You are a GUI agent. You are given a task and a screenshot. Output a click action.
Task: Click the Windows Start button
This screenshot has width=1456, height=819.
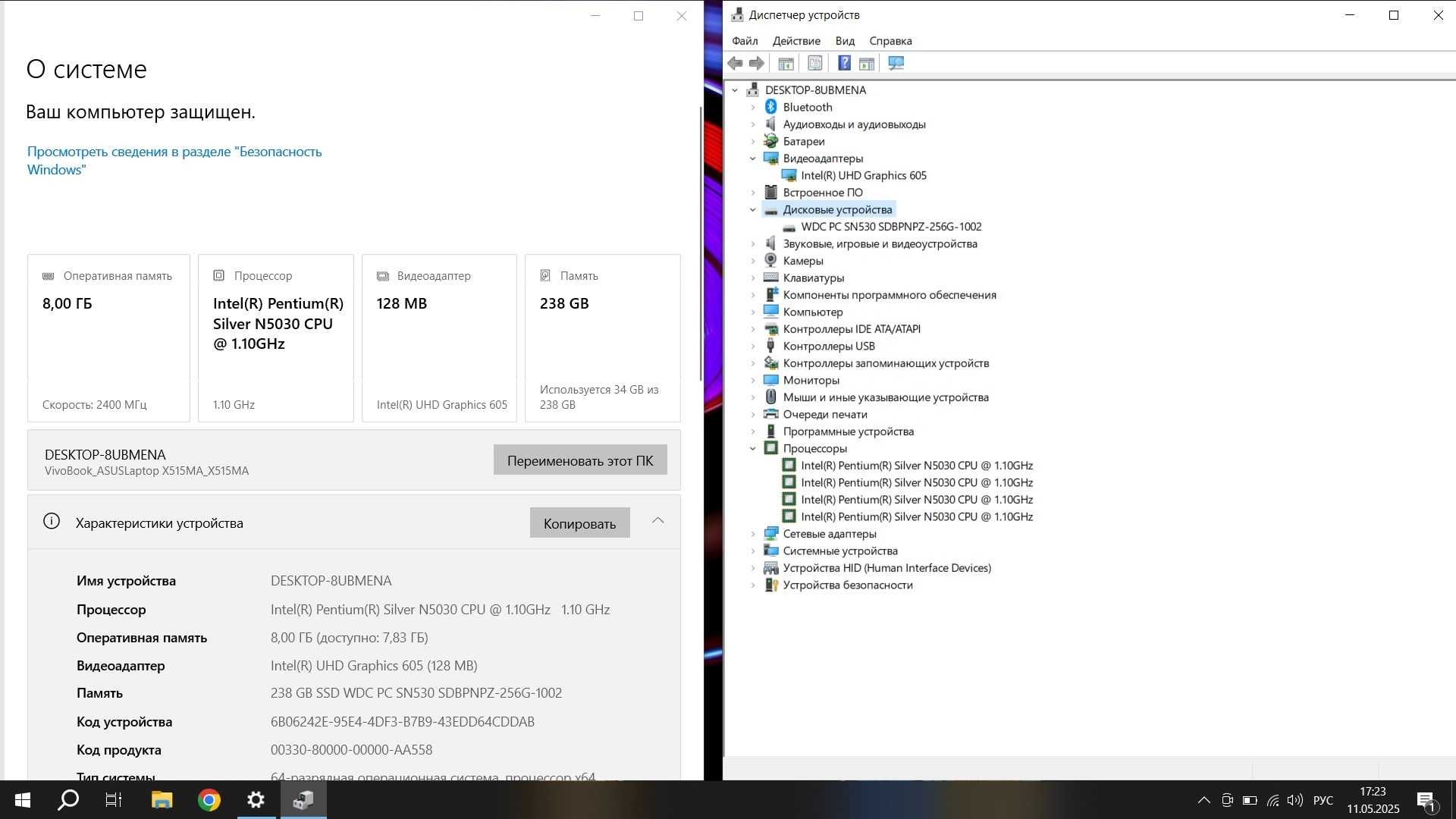22,800
